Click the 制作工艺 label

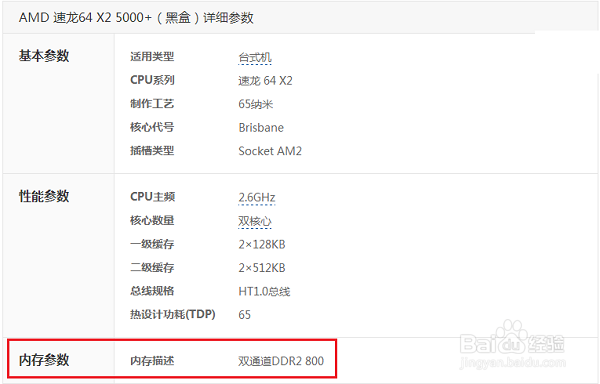[152, 104]
